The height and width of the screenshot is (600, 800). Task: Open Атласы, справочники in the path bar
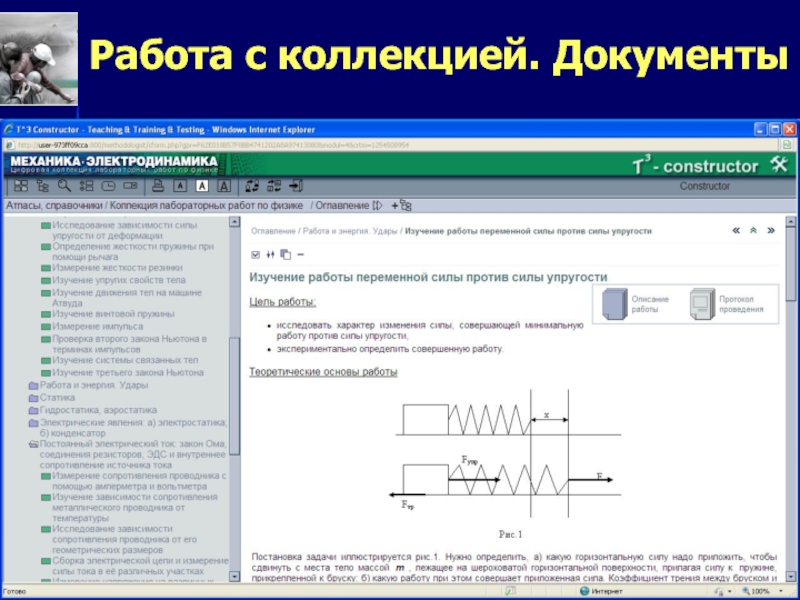[54, 206]
